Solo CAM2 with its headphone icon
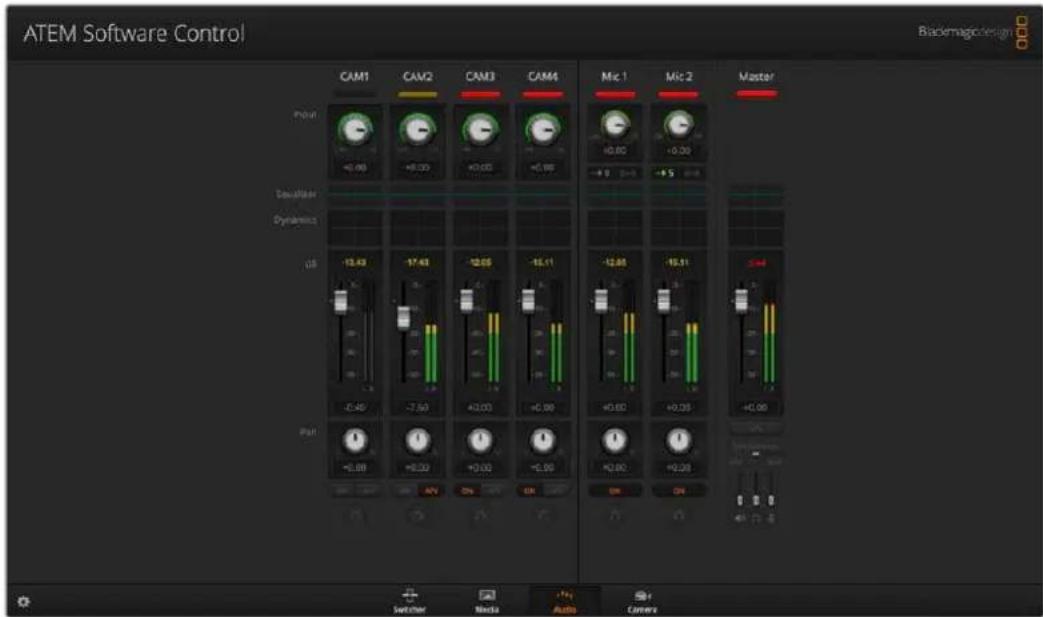Viewport: 1043px width, 617px height. tap(418, 515)
